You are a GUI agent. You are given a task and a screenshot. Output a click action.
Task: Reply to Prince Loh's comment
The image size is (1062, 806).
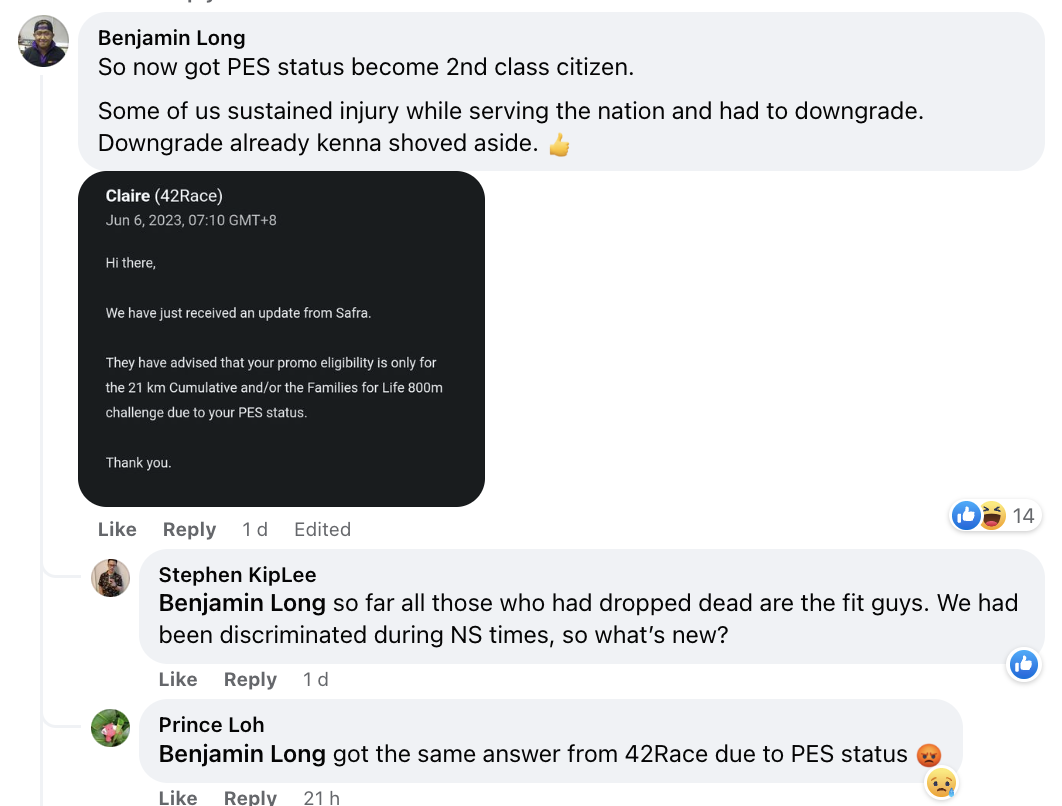point(250,797)
